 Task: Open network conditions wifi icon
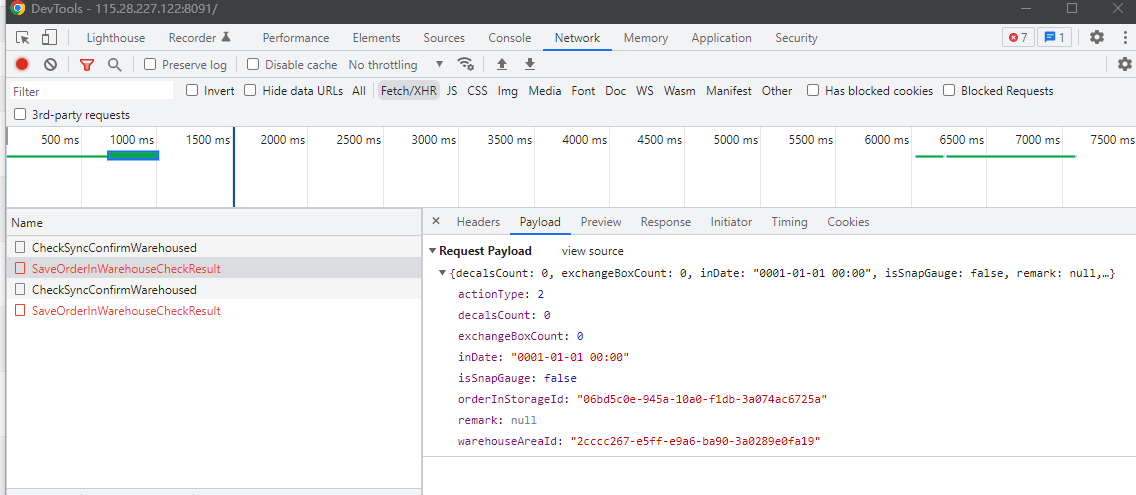coord(466,64)
